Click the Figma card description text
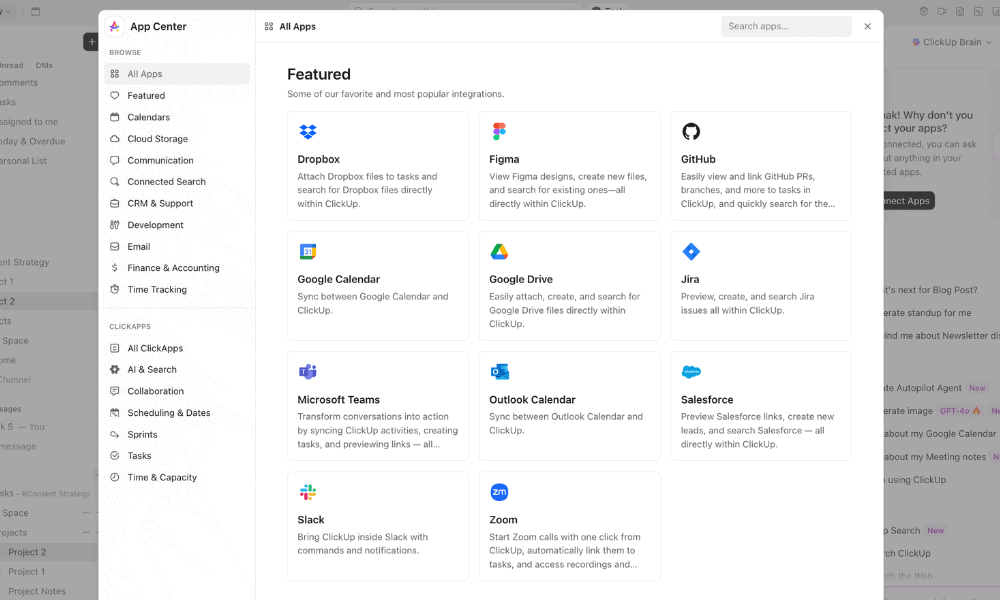This screenshot has height=600, width=1000. [568, 190]
